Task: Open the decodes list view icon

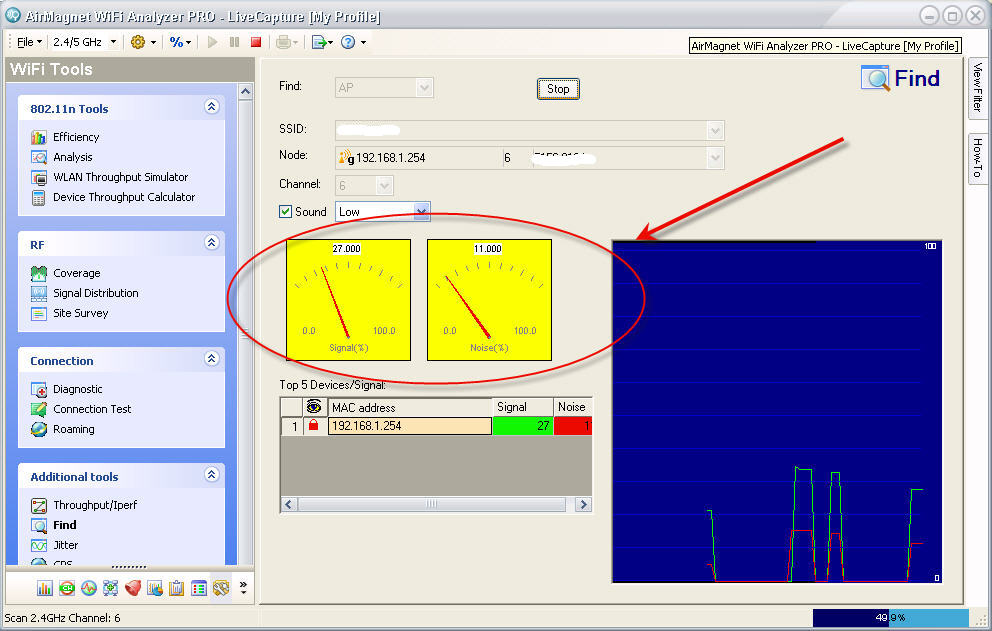Action: (199, 589)
